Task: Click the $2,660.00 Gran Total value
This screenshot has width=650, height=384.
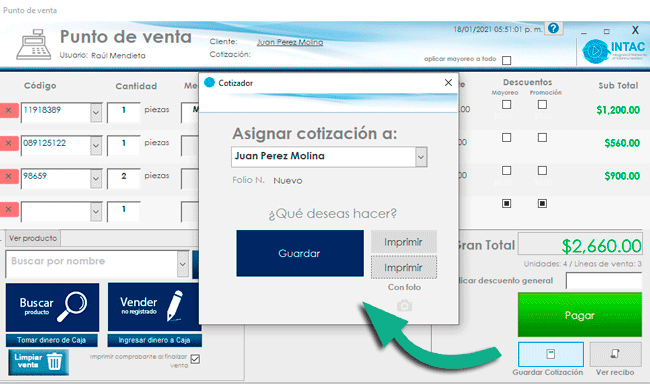Action: (601, 246)
